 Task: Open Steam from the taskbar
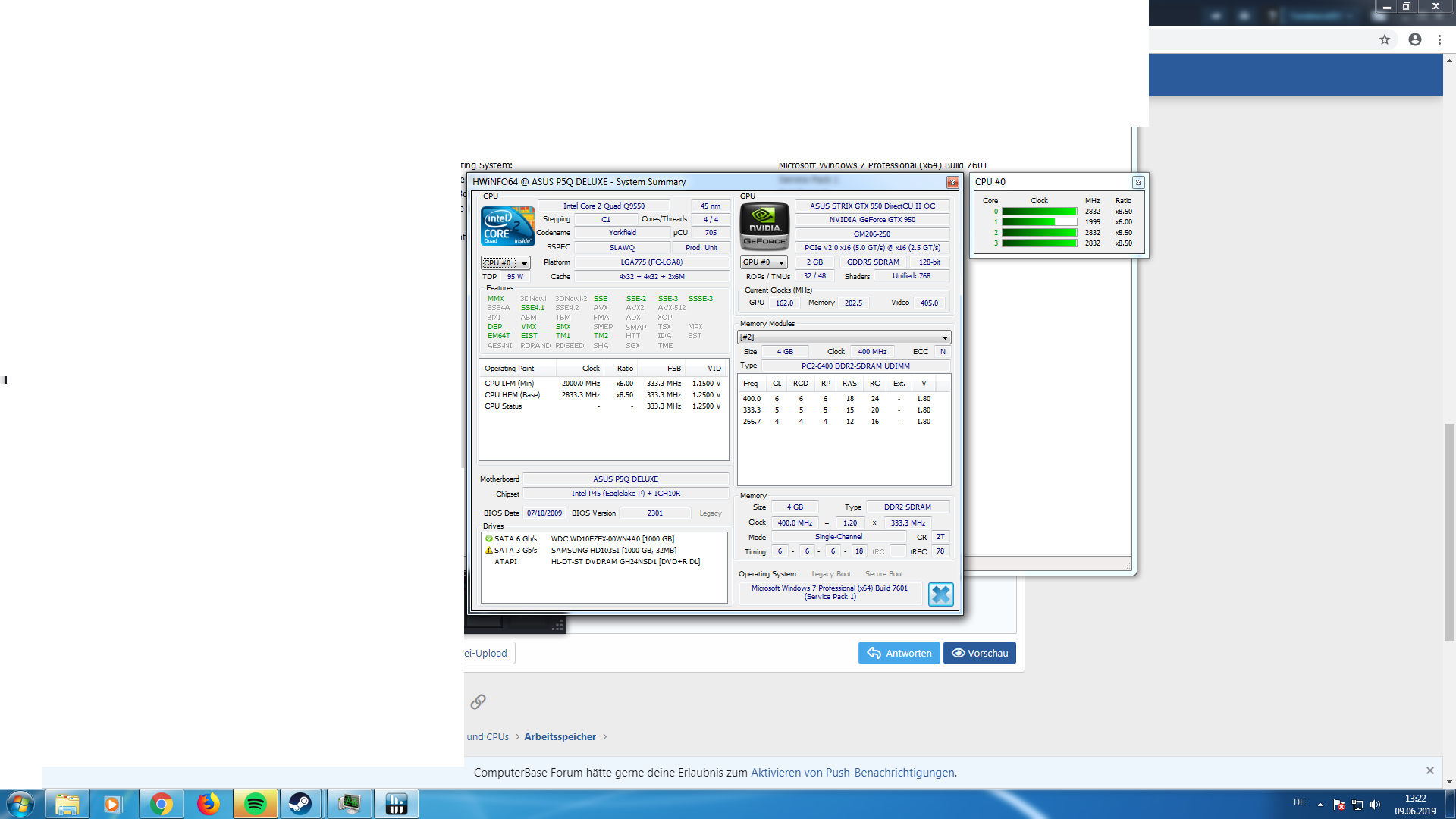[x=301, y=804]
